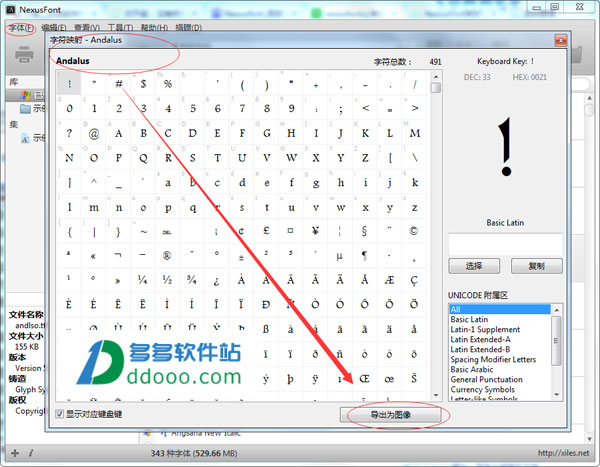Select the Š caron glyph
This screenshot has width=600, height=467.
click(x=414, y=379)
